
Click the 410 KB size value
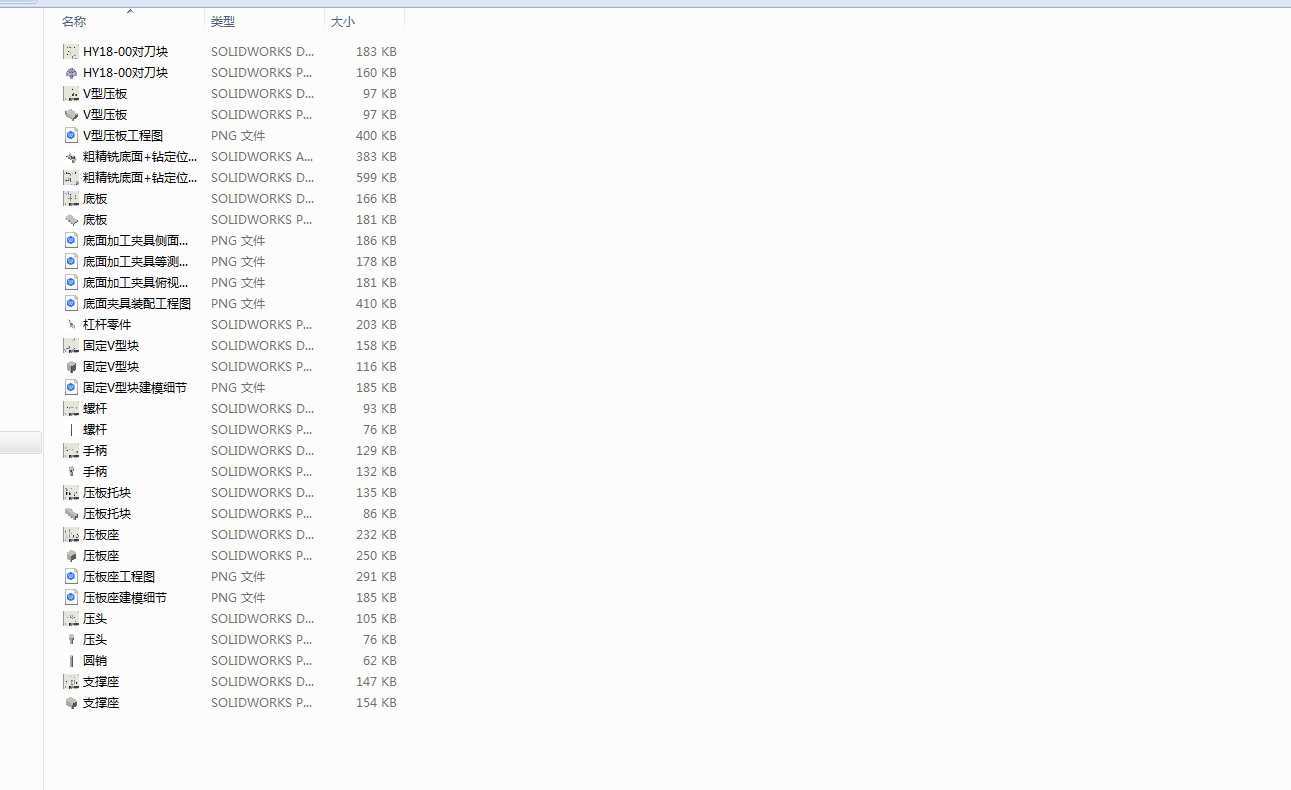(x=376, y=303)
